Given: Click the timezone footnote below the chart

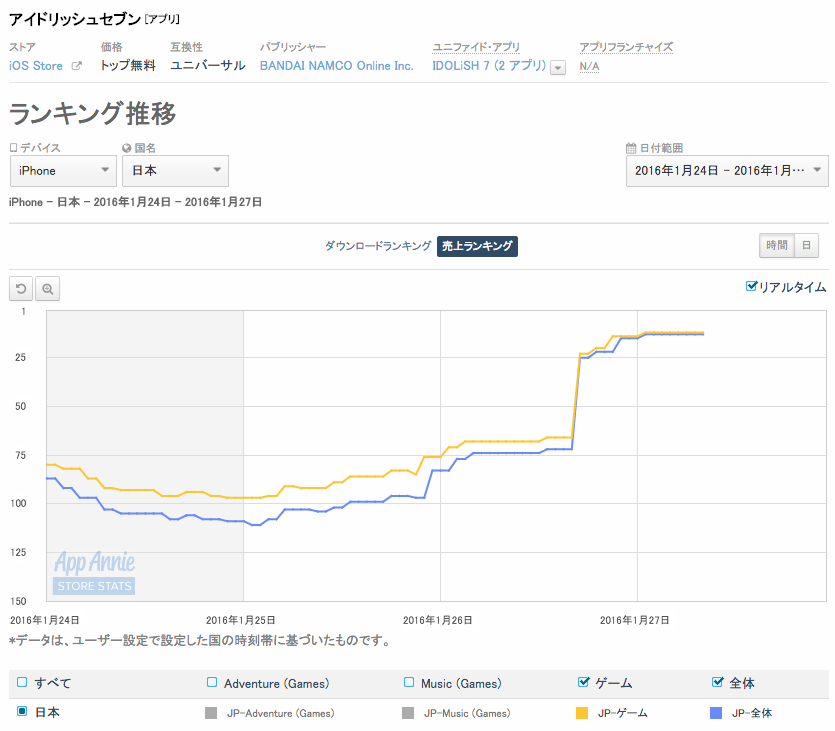Looking at the screenshot, I should point(200,640).
